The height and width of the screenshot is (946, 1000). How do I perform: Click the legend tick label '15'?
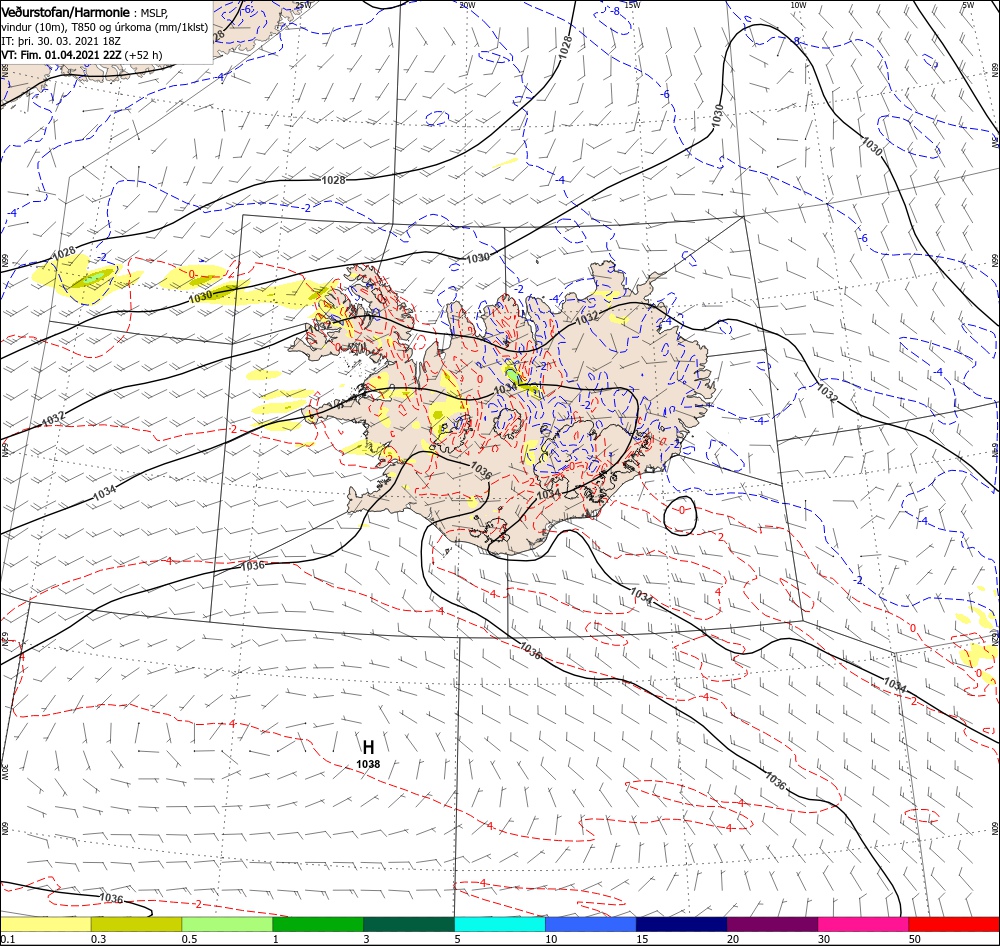pyautogui.click(x=642, y=939)
